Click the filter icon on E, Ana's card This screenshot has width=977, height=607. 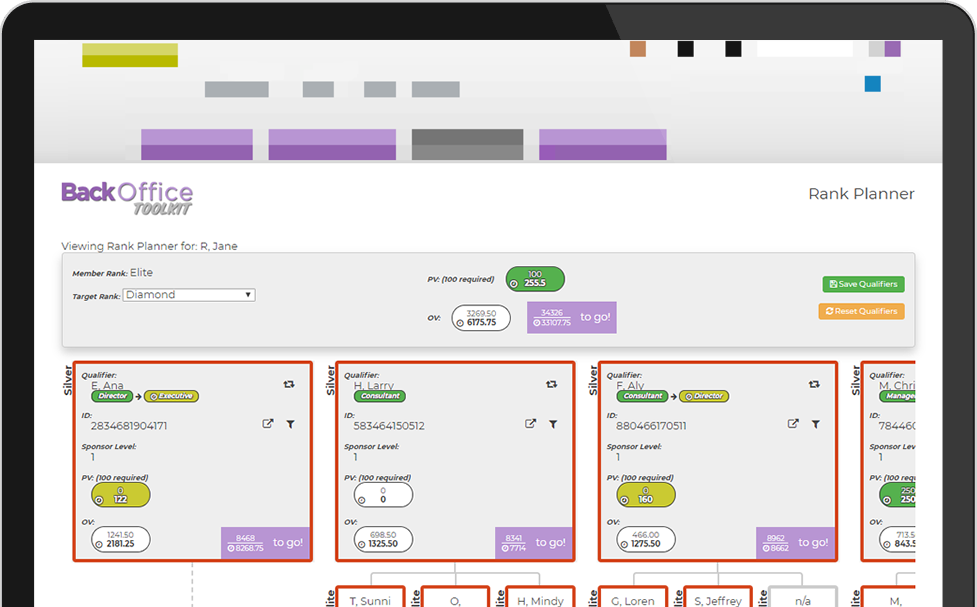pos(290,424)
